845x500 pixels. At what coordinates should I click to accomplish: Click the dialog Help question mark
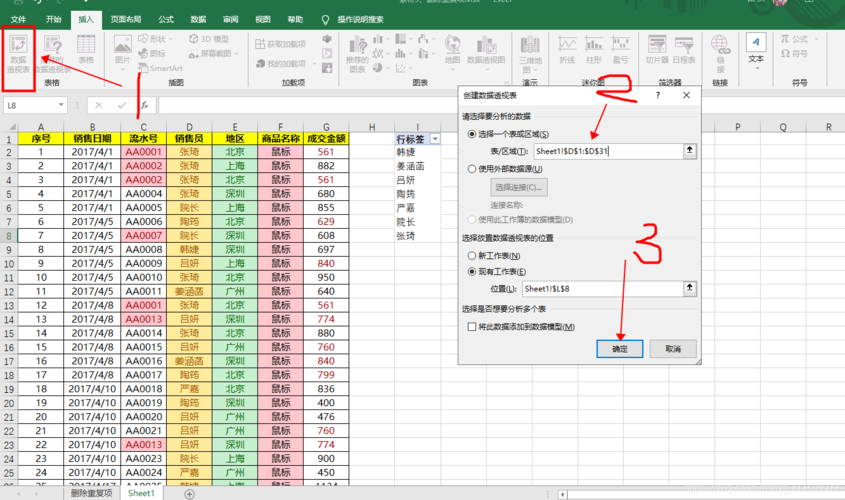657,95
